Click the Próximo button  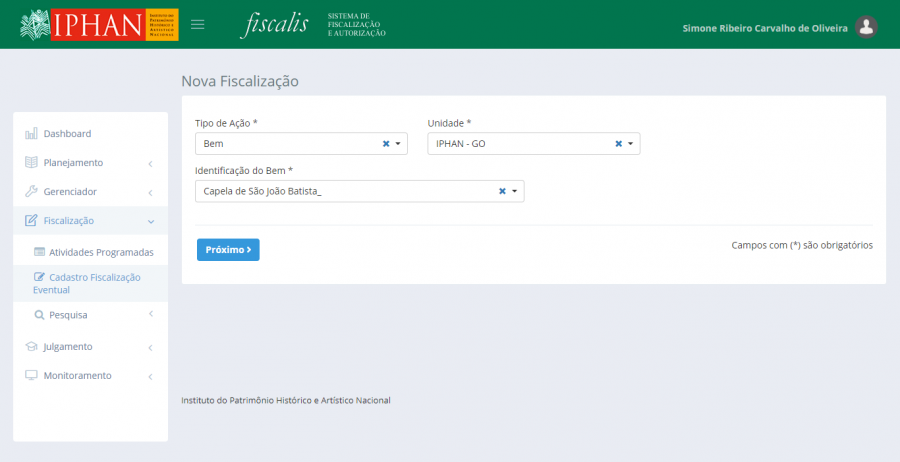click(x=228, y=250)
